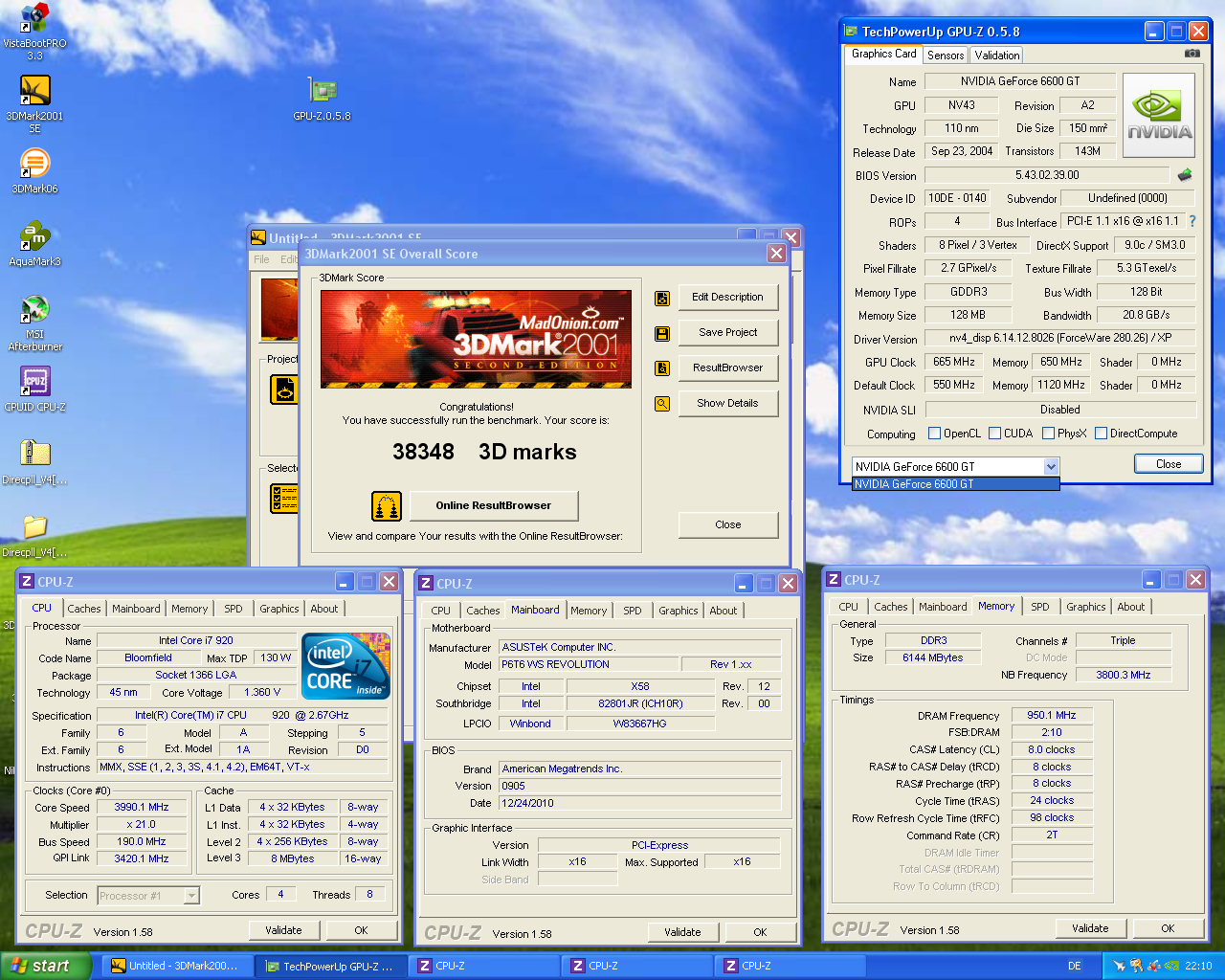Viewport: 1225px width, 980px height.
Task: Click the Online ResultBrowser icon
Action: [386, 505]
